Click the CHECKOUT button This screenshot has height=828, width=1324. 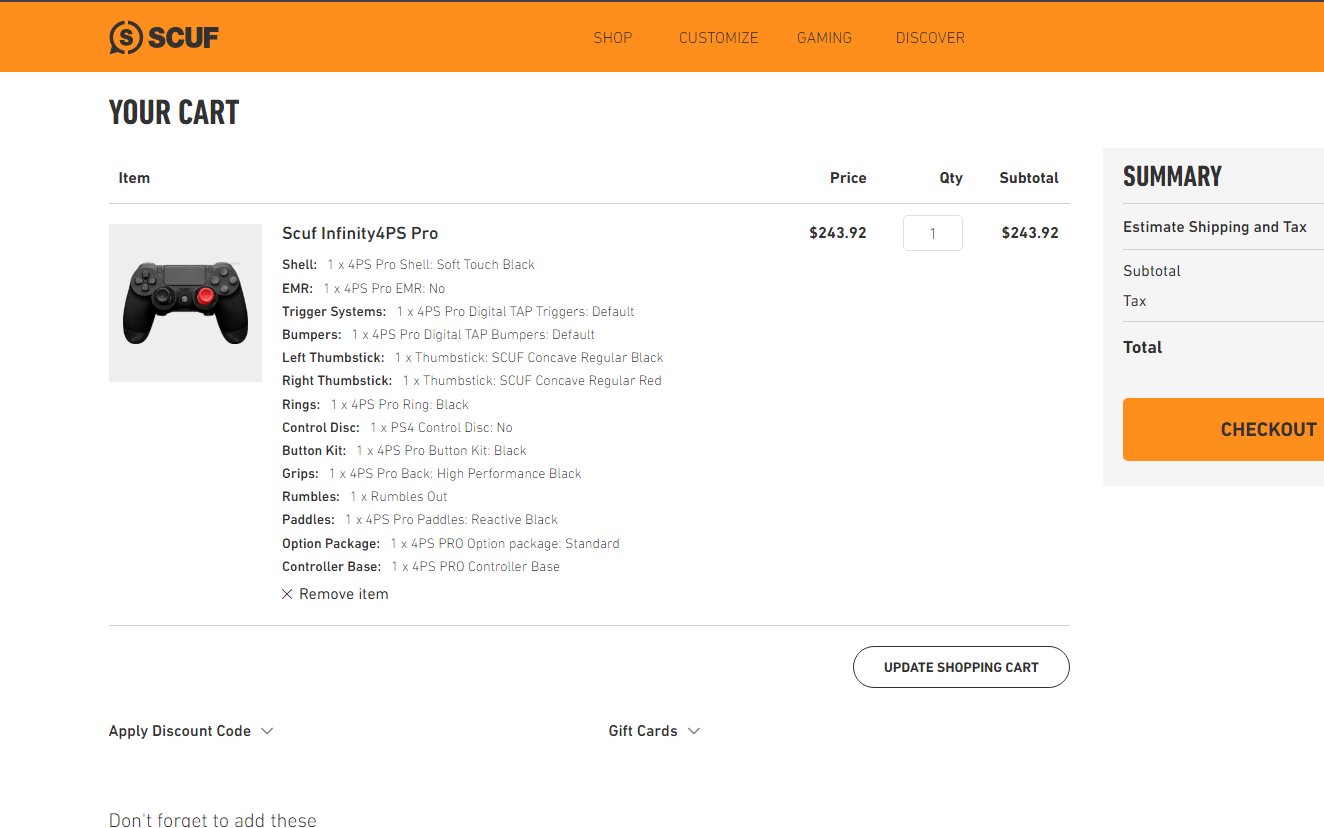click(1224, 429)
